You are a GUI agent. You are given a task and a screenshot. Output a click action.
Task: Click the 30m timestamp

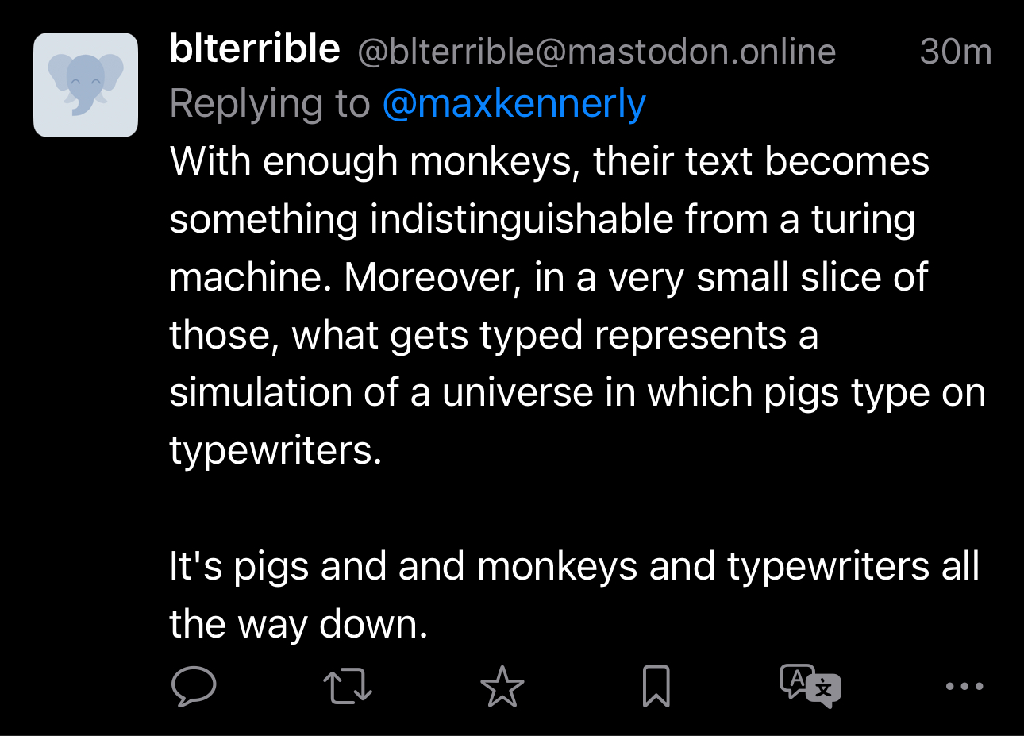click(x=955, y=52)
